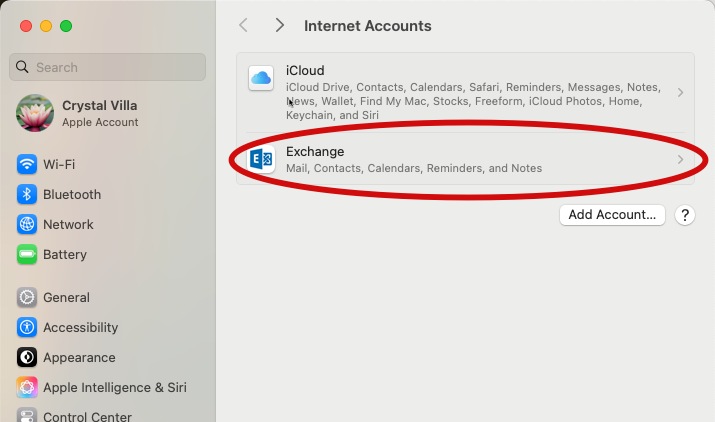Close the System Settings window

pyautogui.click(x=26, y=26)
